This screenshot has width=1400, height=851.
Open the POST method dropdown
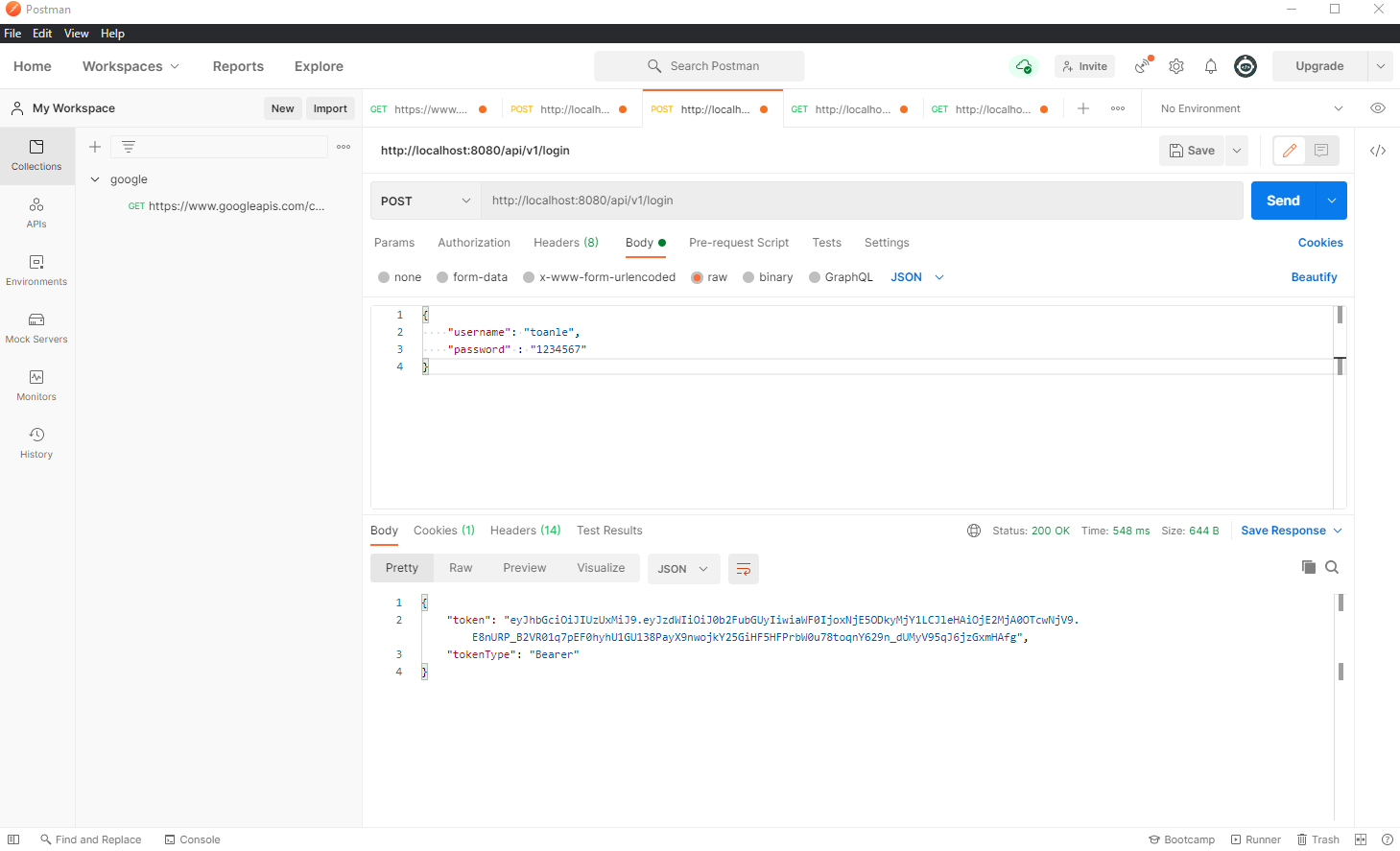point(425,201)
